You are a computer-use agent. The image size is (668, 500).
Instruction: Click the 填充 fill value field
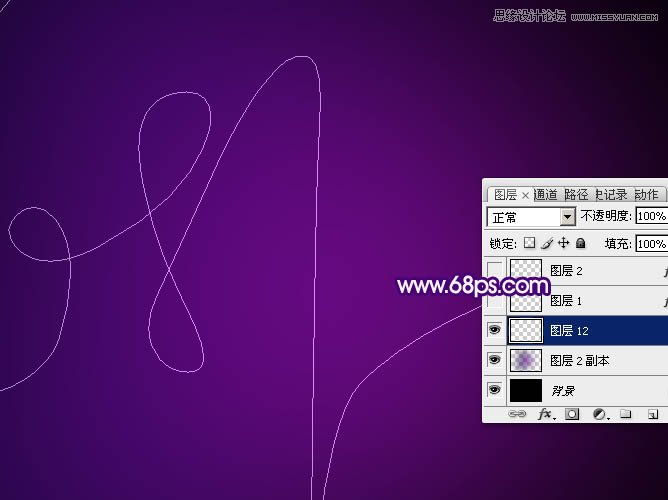tap(652, 244)
